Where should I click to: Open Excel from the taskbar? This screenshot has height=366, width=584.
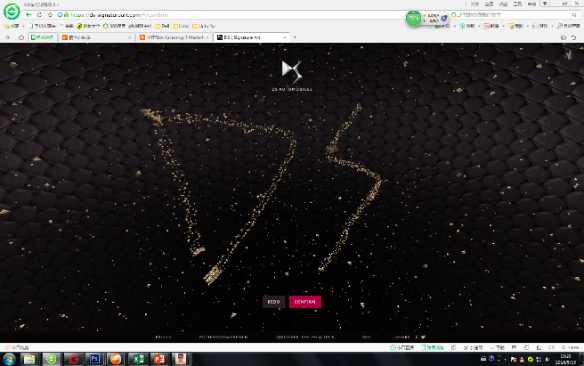(139, 359)
